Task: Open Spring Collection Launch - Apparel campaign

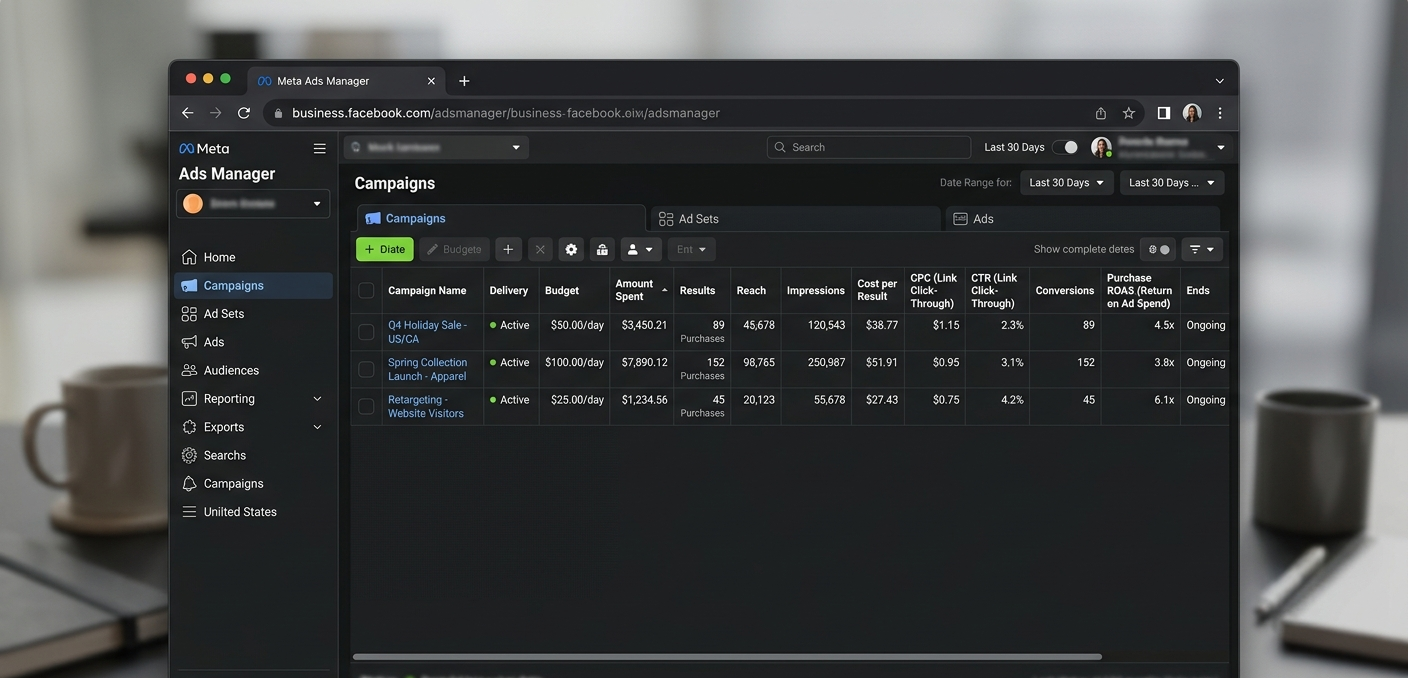Action: (427, 369)
